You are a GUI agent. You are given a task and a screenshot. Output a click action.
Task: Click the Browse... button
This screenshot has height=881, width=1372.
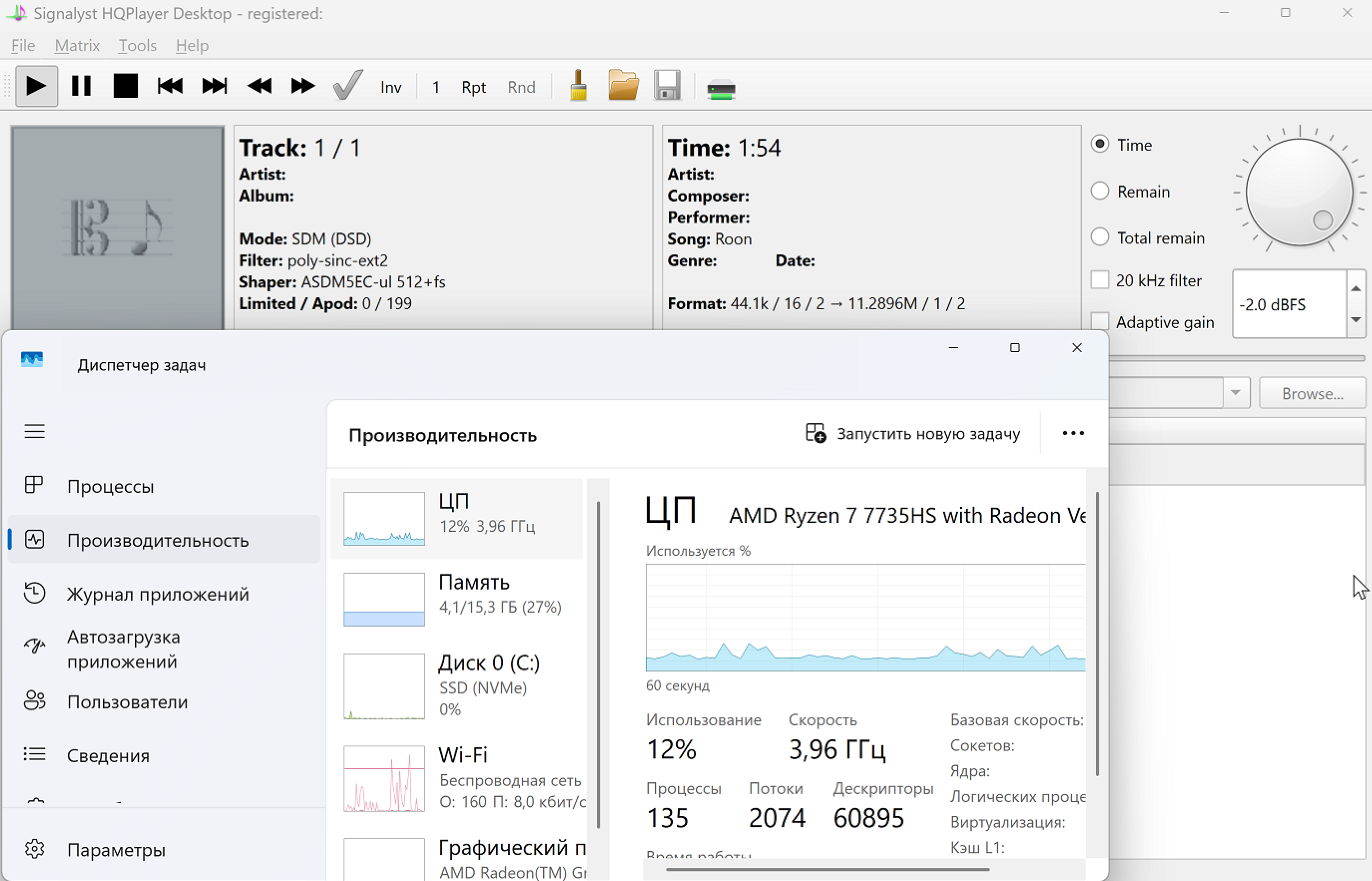1312,393
